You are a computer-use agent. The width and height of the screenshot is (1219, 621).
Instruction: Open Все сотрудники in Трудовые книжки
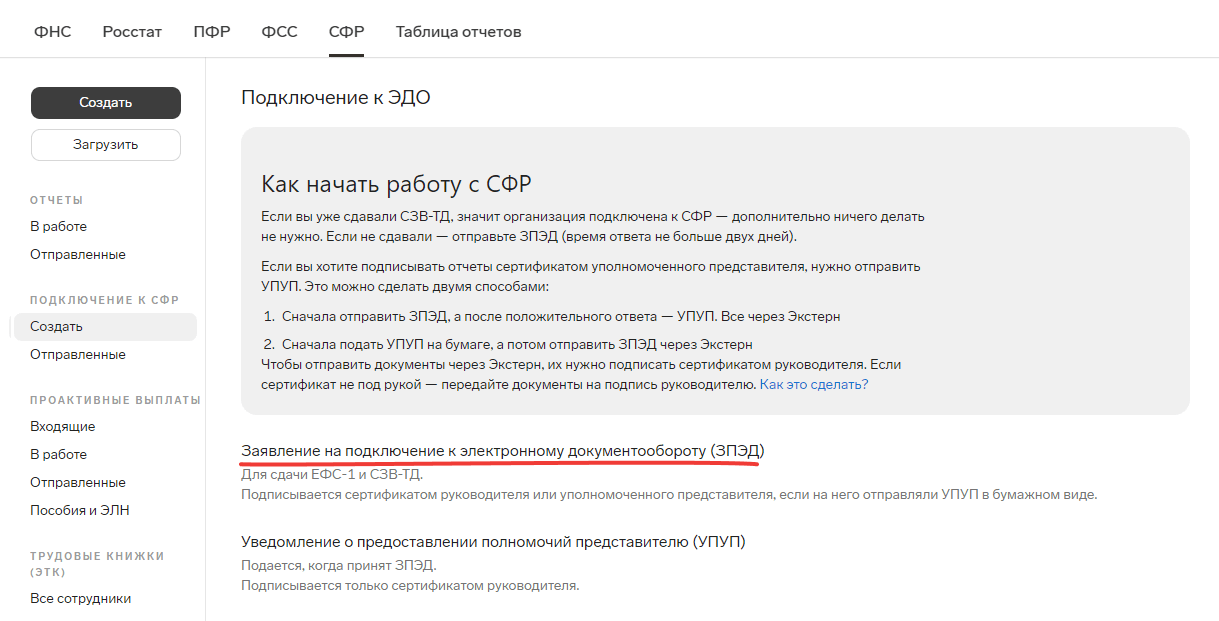click(81, 599)
